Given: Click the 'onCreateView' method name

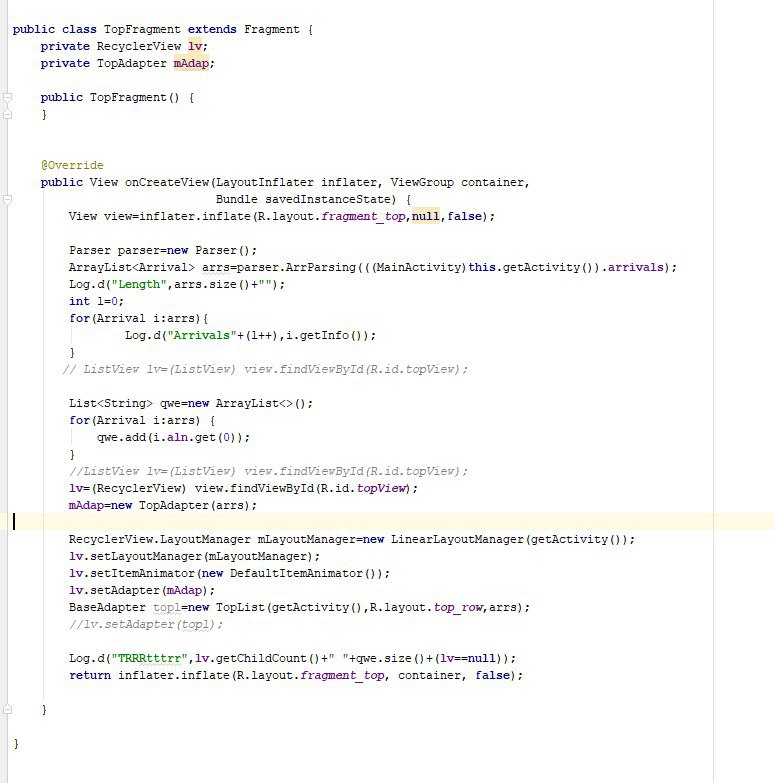Looking at the screenshot, I should click(167, 182).
